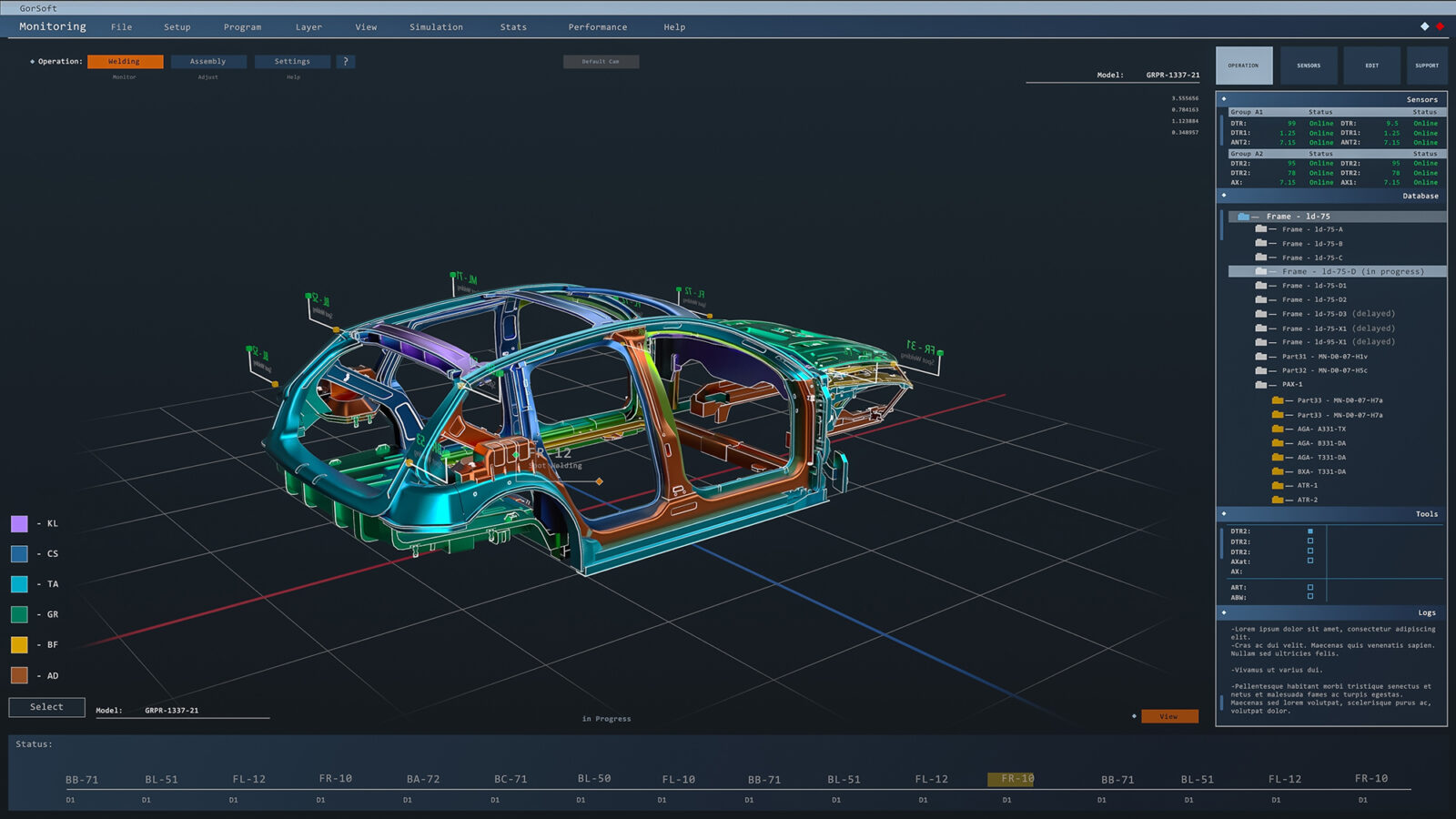Screen dimensions: 1456x819
Task: Open the Simulation menu
Action: [436, 27]
